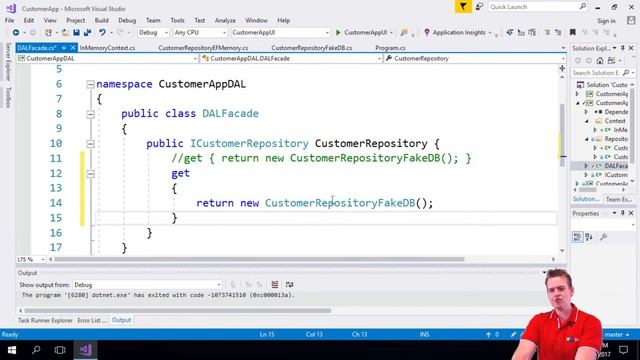Open the Error List tab
Viewport: 640px width, 360px height.
pyautogui.click(x=91, y=320)
